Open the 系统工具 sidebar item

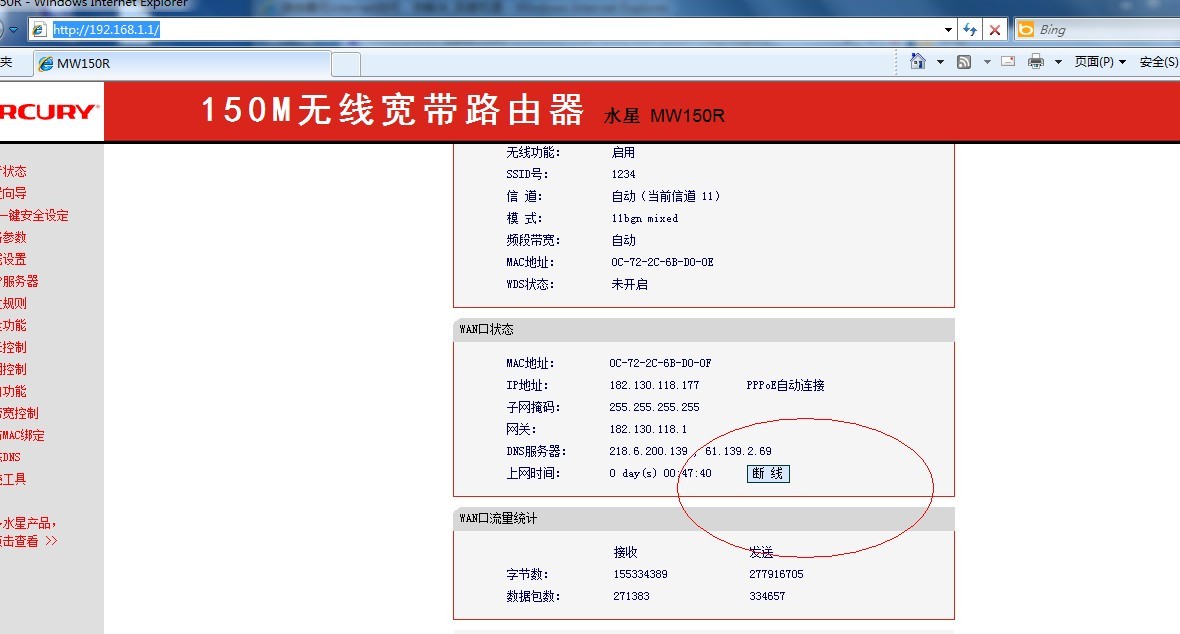coord(13,479)
